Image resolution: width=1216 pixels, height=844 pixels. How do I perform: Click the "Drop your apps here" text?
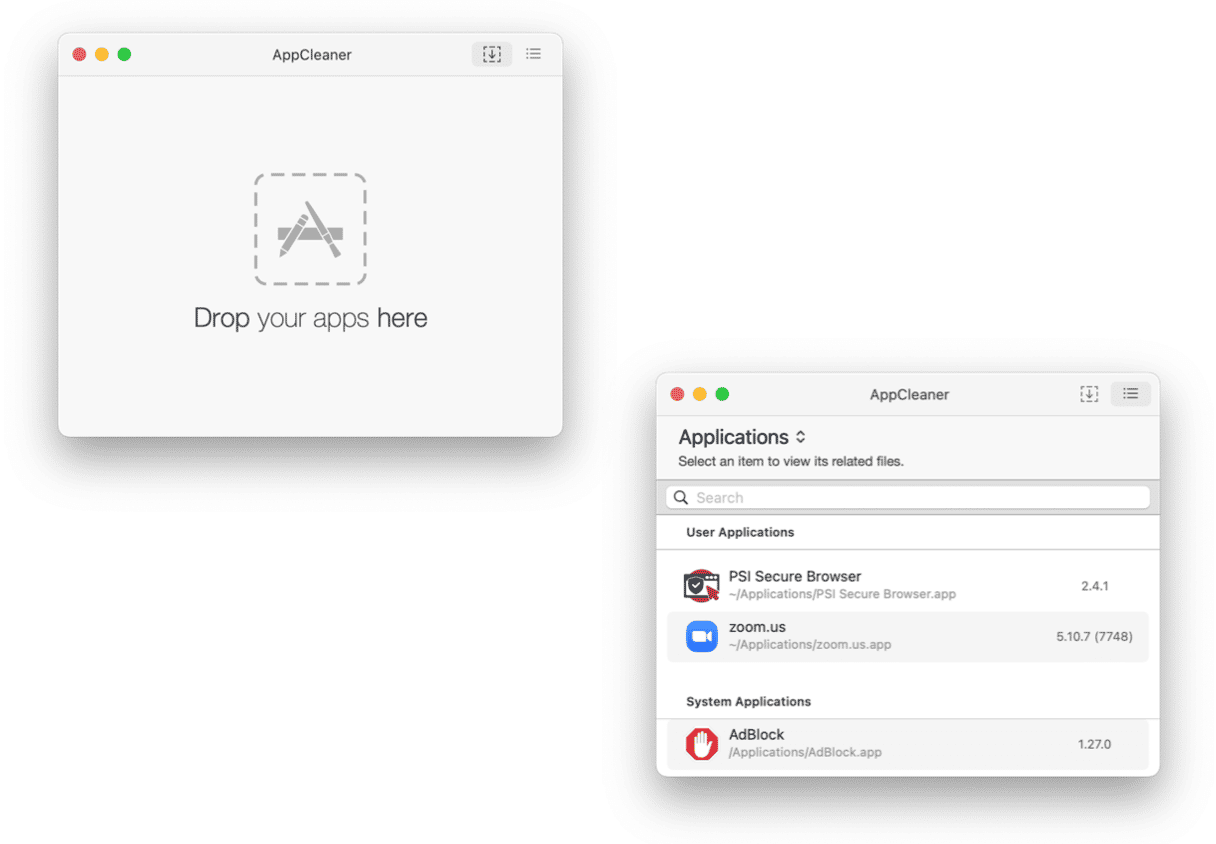point(310,318)
